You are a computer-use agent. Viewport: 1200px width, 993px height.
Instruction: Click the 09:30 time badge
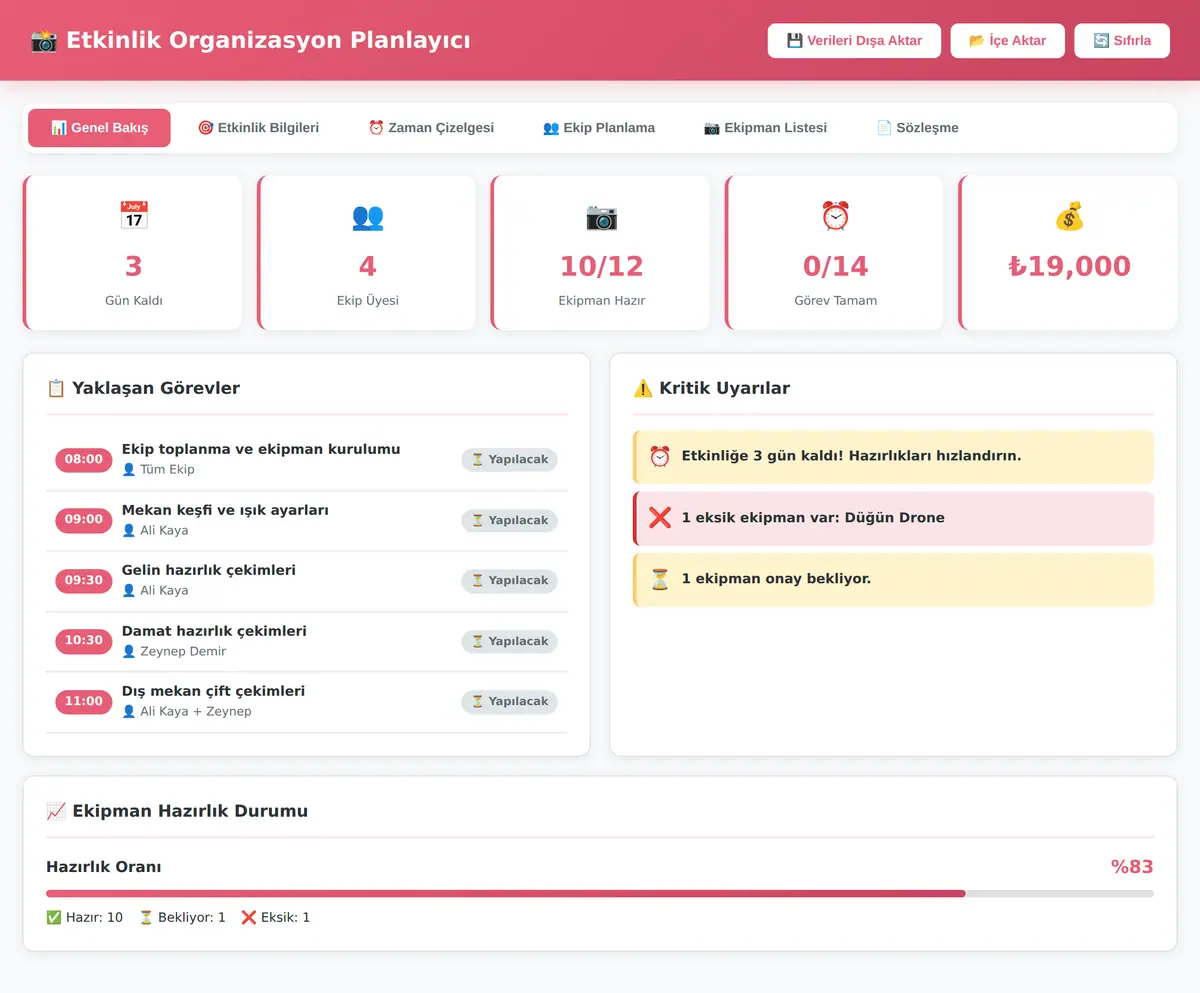(84, 580)
